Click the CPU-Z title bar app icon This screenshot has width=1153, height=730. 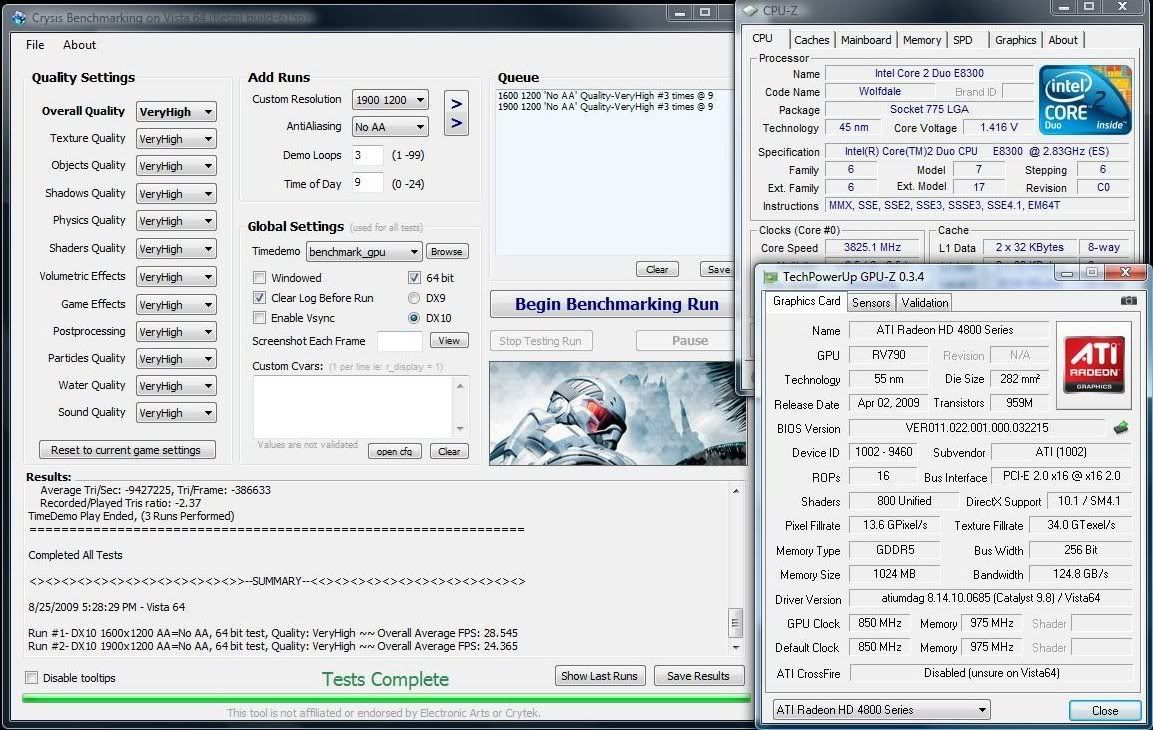tap(749, 10)
